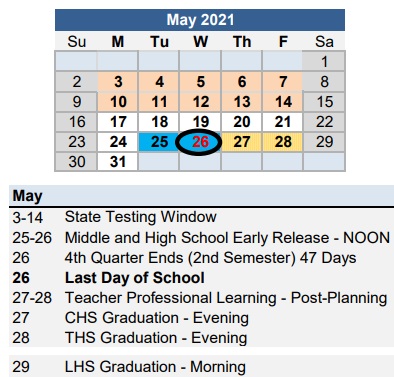The image size is (394, 377).
Task: Click LHS Graduation - Morning entry
Action: (155, 367)
